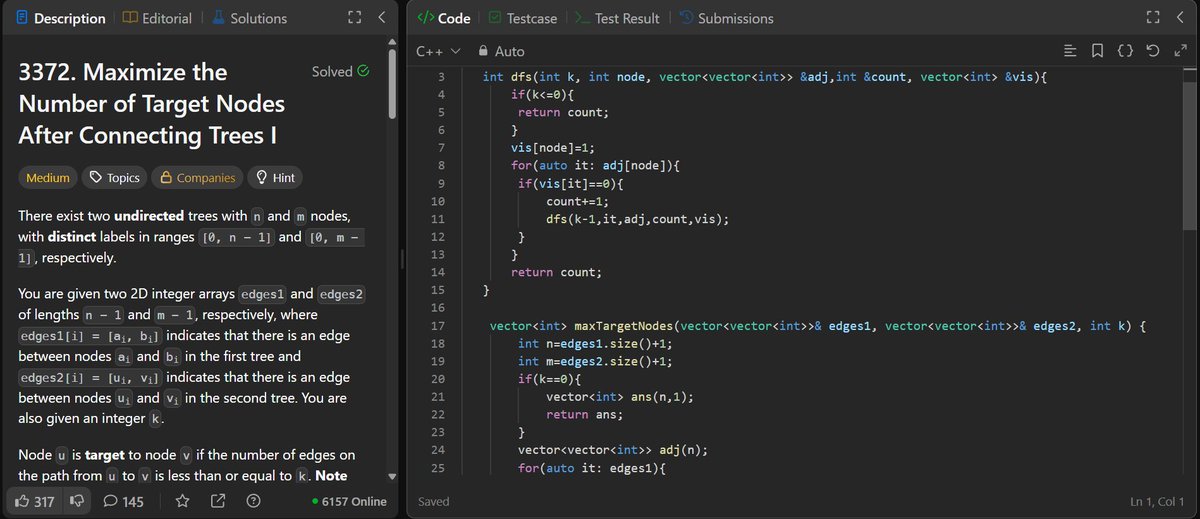Click 'return ans;' code line
Image resolution: width=1200 pixels, height=519 pixels.
(x=584, y=414)
